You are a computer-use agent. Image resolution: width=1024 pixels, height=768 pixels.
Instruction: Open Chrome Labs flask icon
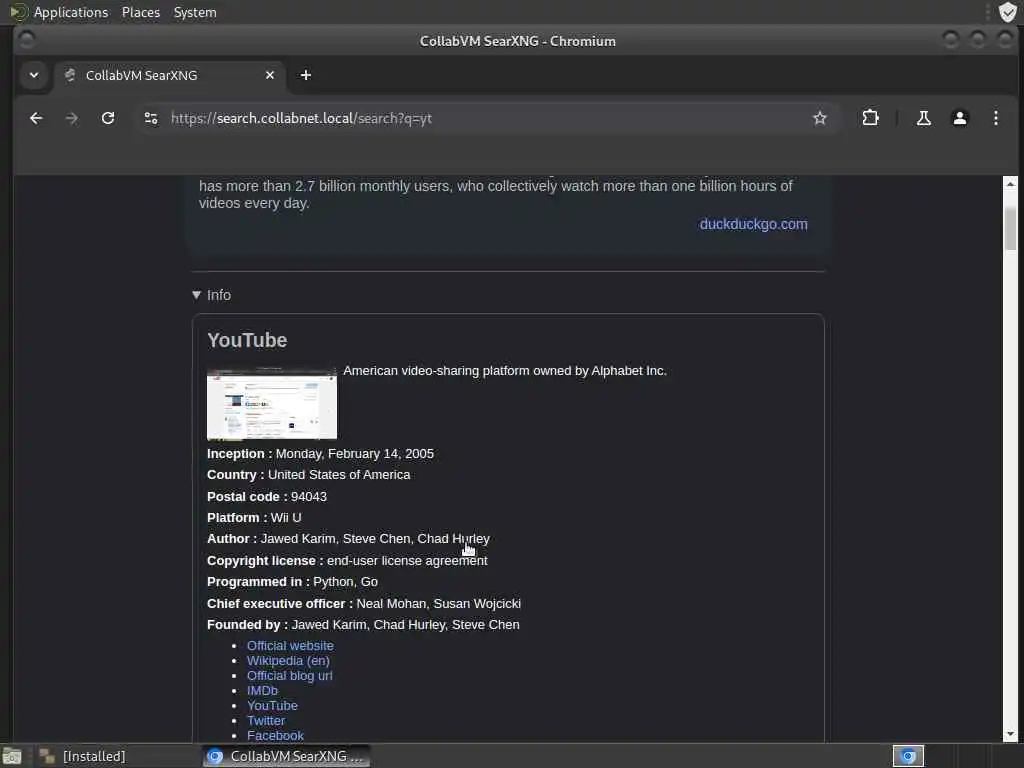point(923,118)
